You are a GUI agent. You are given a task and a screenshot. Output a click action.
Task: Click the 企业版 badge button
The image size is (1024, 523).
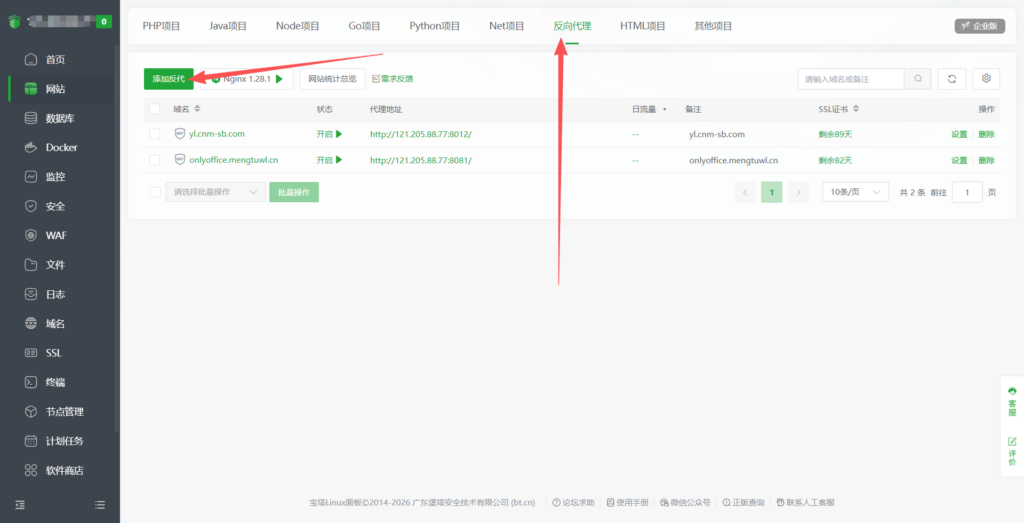tap(980, 26)
